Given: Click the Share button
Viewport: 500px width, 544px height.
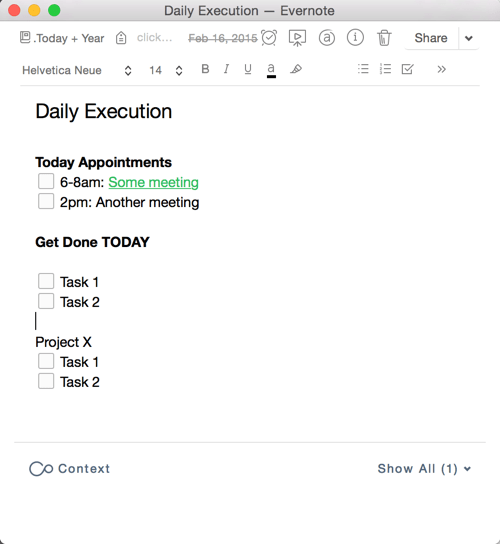Looking at the screenshot, I should [x=431, y=38].
